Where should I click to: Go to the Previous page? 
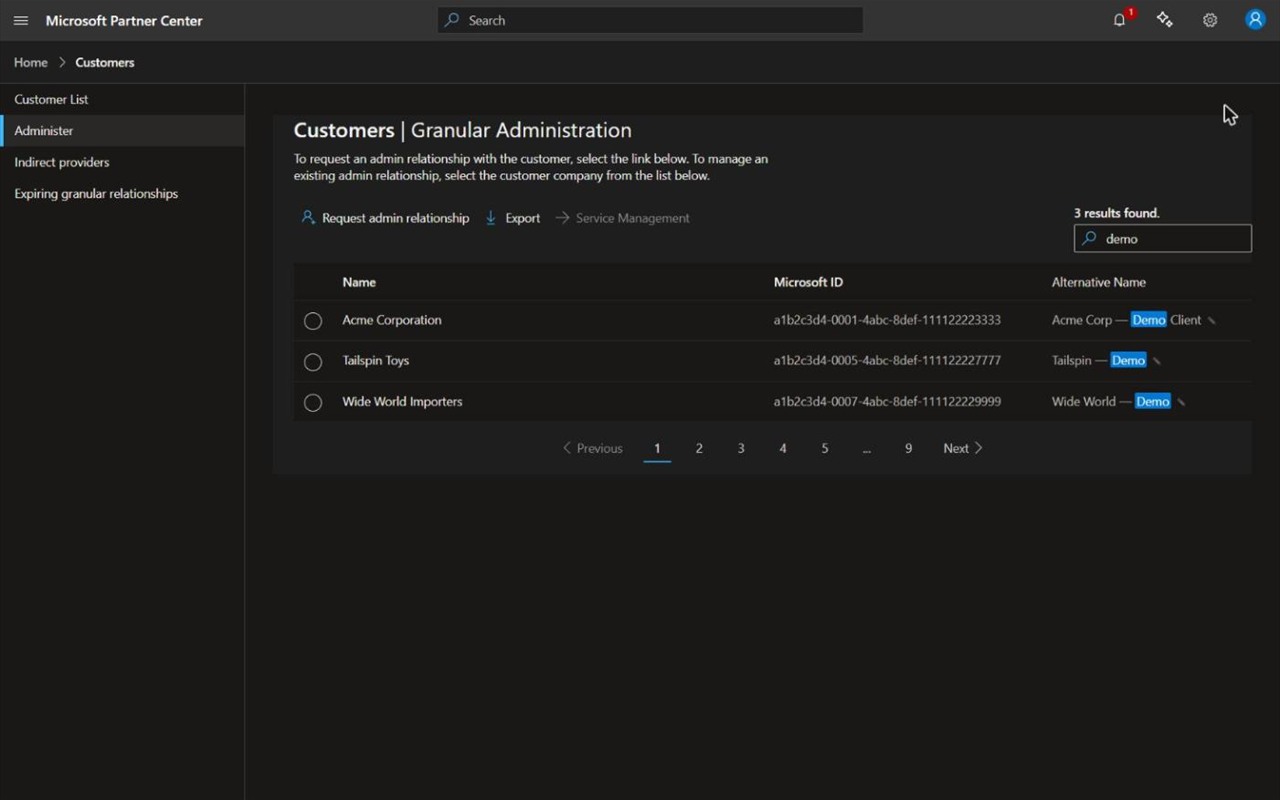point(592,448)
